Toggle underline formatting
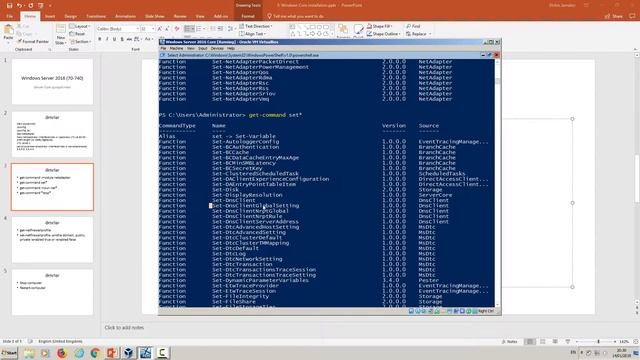This screenshot has width=640, height=360. (x=114, y=39)
